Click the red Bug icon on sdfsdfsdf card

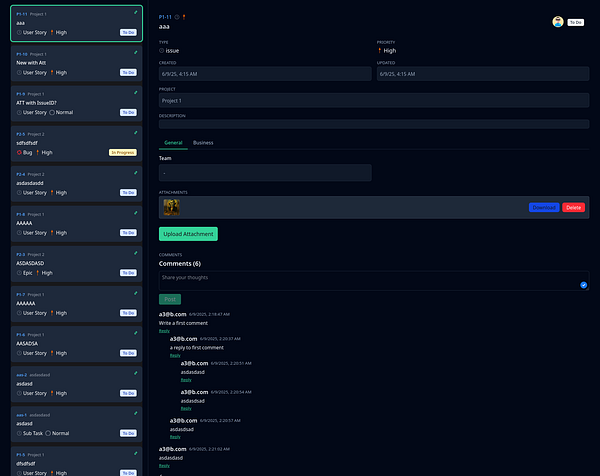pyautogui.click(x=19, y=152)
